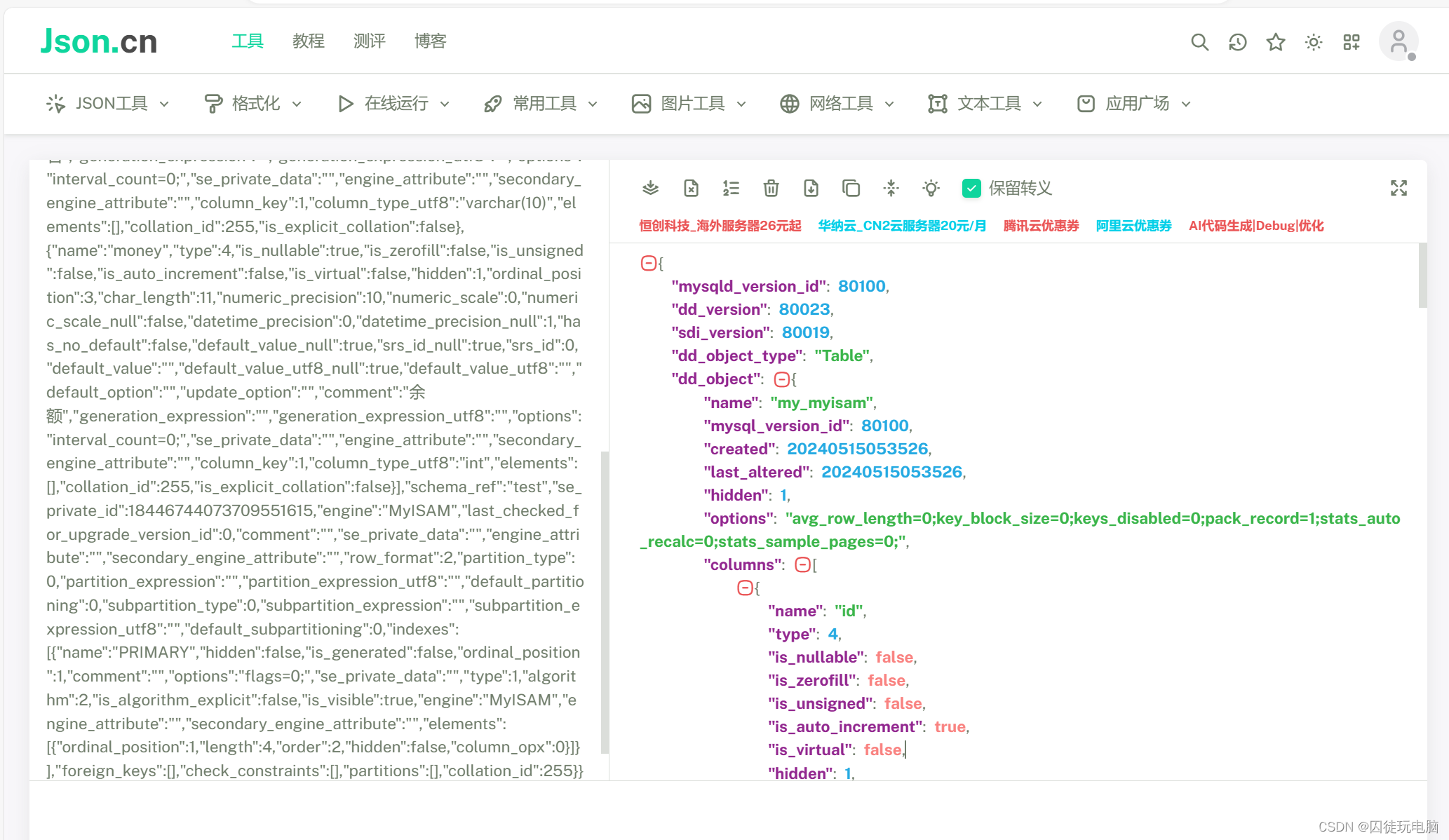1449x840 pixels.
Task: Click the file with X icon
Action: click(691, 188)
